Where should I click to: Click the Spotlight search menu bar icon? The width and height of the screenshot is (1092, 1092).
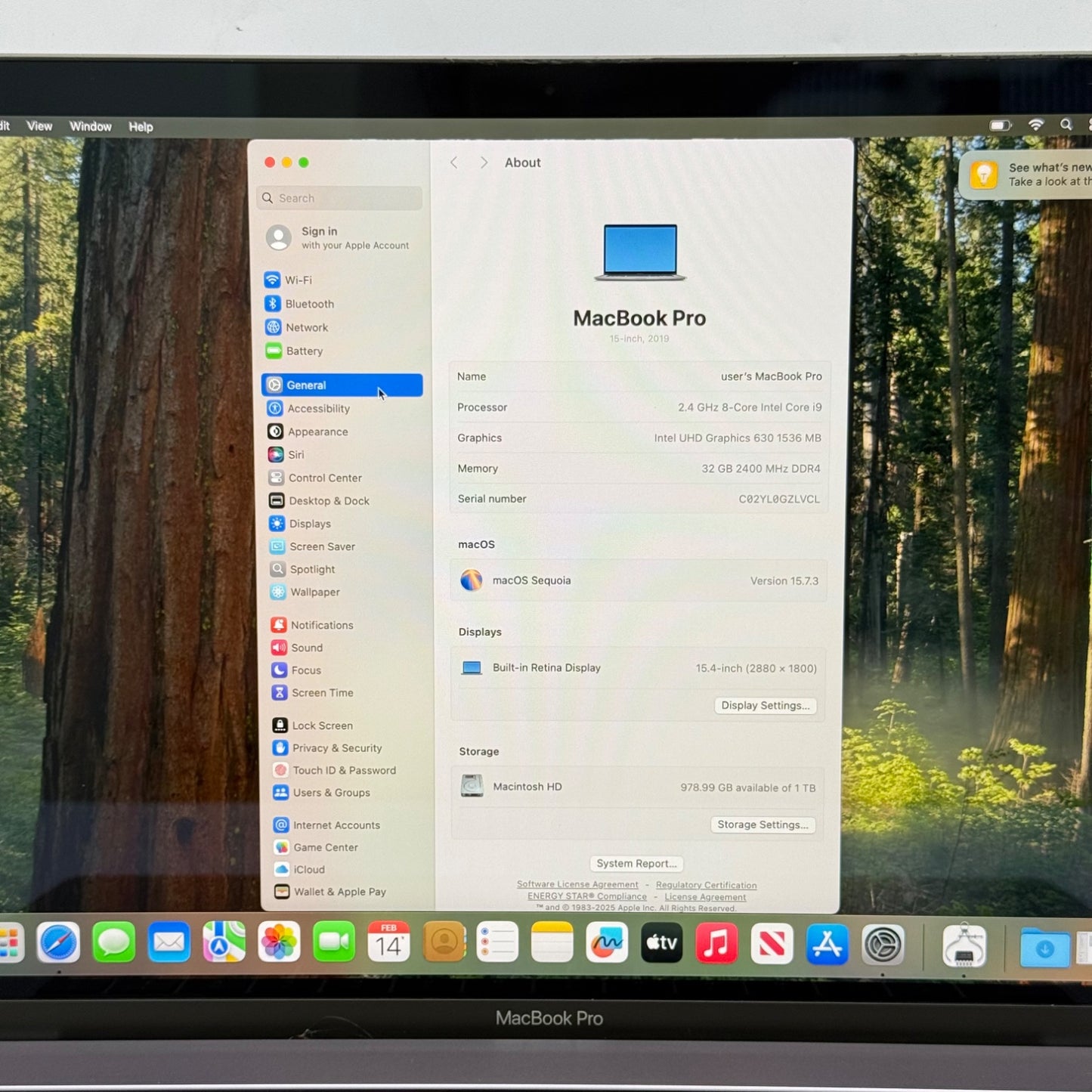1066,125
